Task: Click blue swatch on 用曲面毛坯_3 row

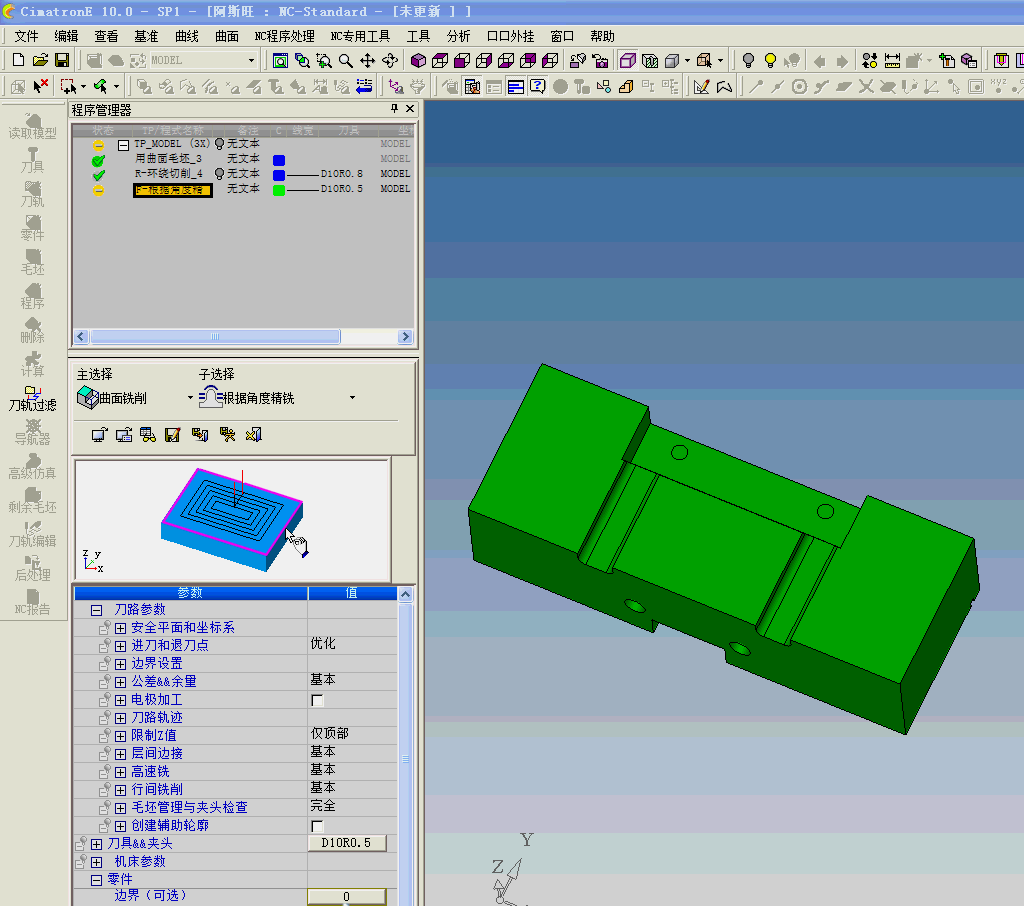Action: coord(279,161)
